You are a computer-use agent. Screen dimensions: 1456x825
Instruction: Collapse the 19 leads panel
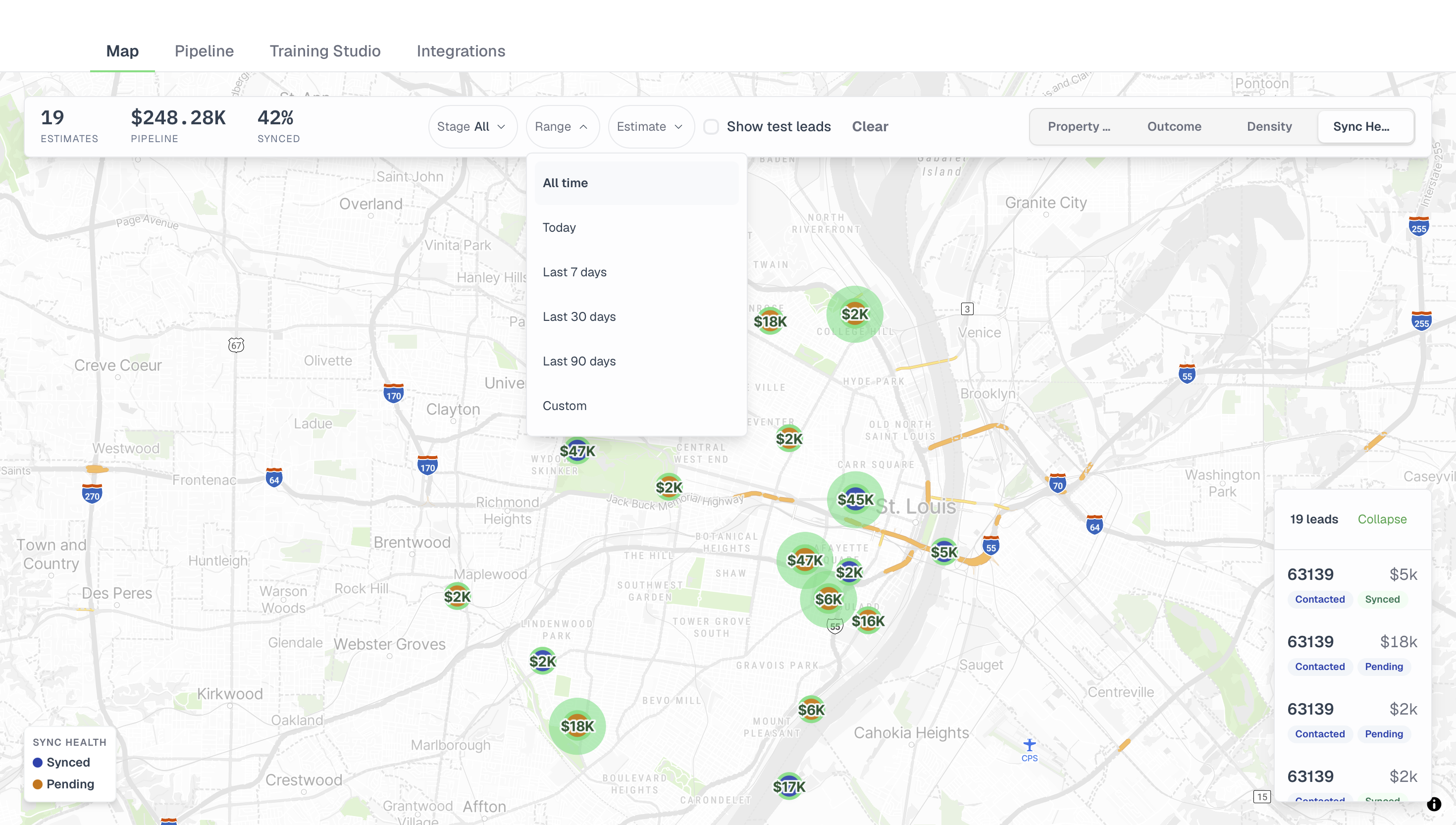1382,519
